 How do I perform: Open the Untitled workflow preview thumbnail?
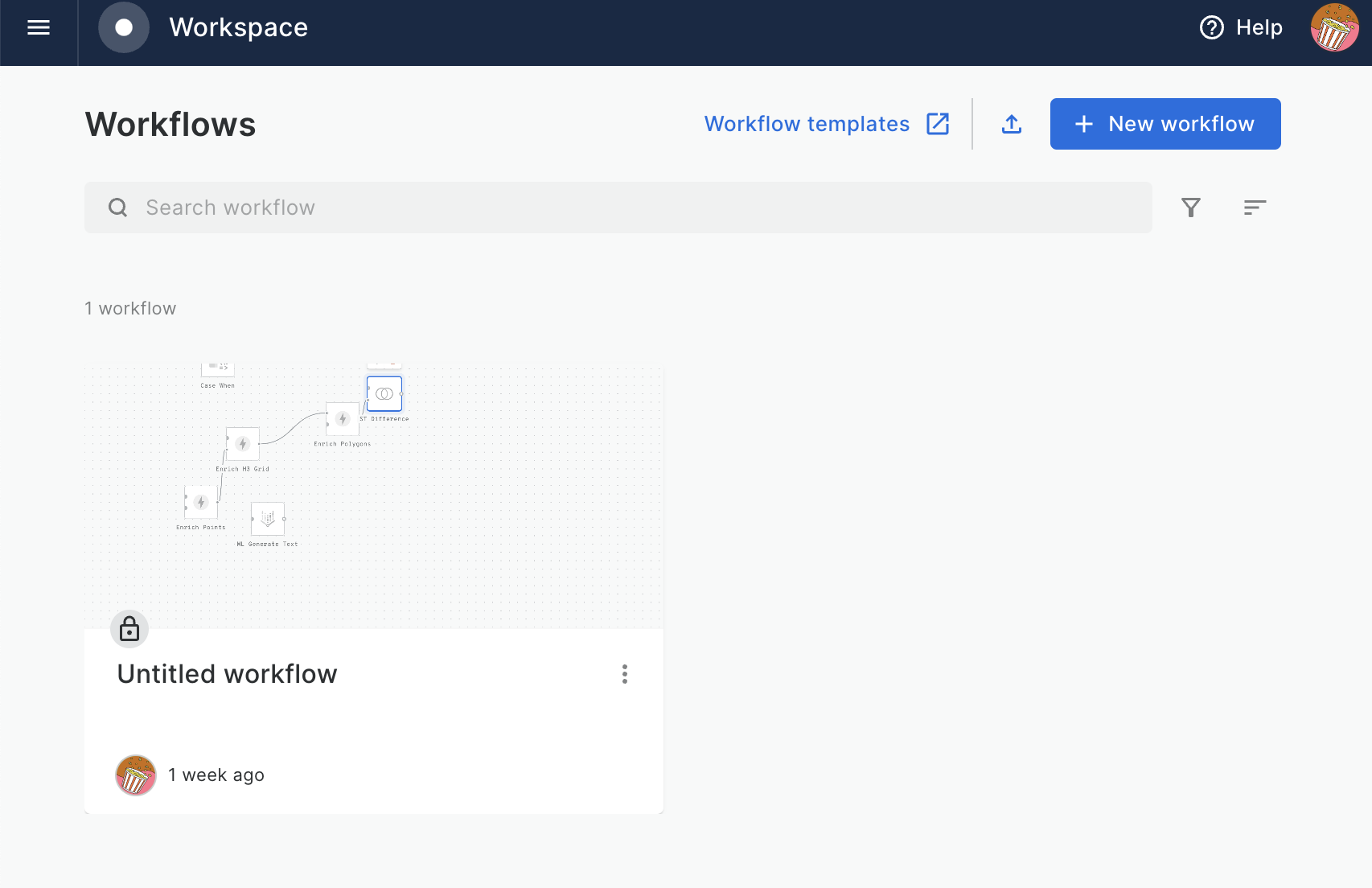point(483,499)
